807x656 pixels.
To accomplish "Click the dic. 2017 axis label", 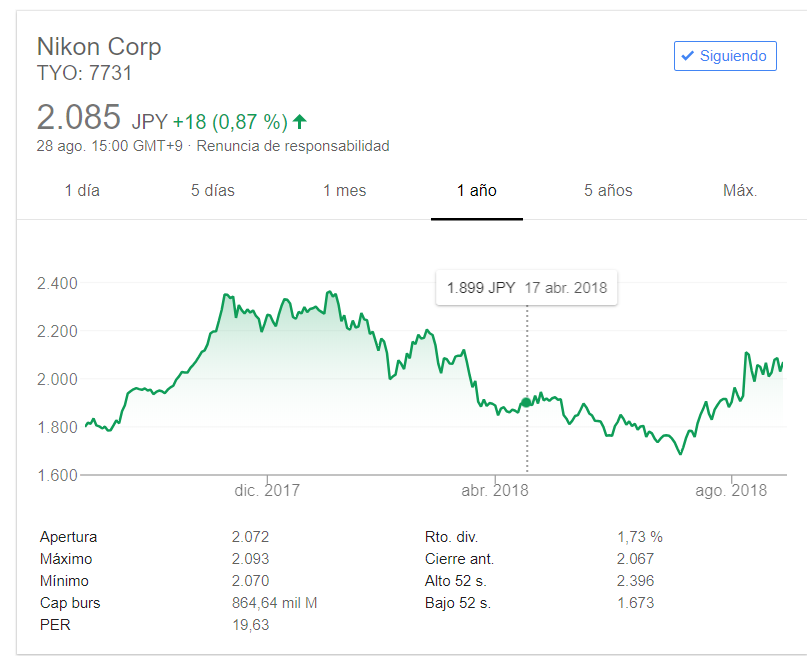I will 267,490.
